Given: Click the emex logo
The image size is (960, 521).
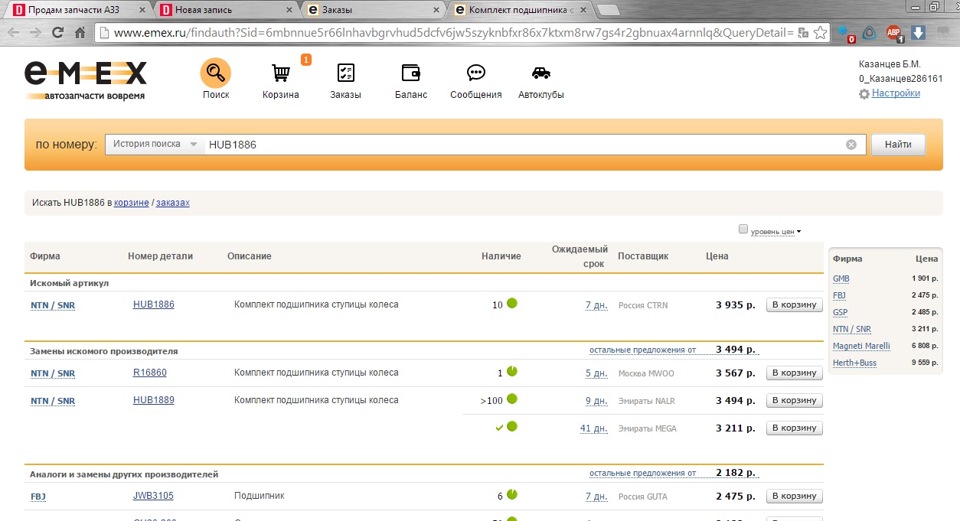Looking at the screenshot, I should pos(86,80).
